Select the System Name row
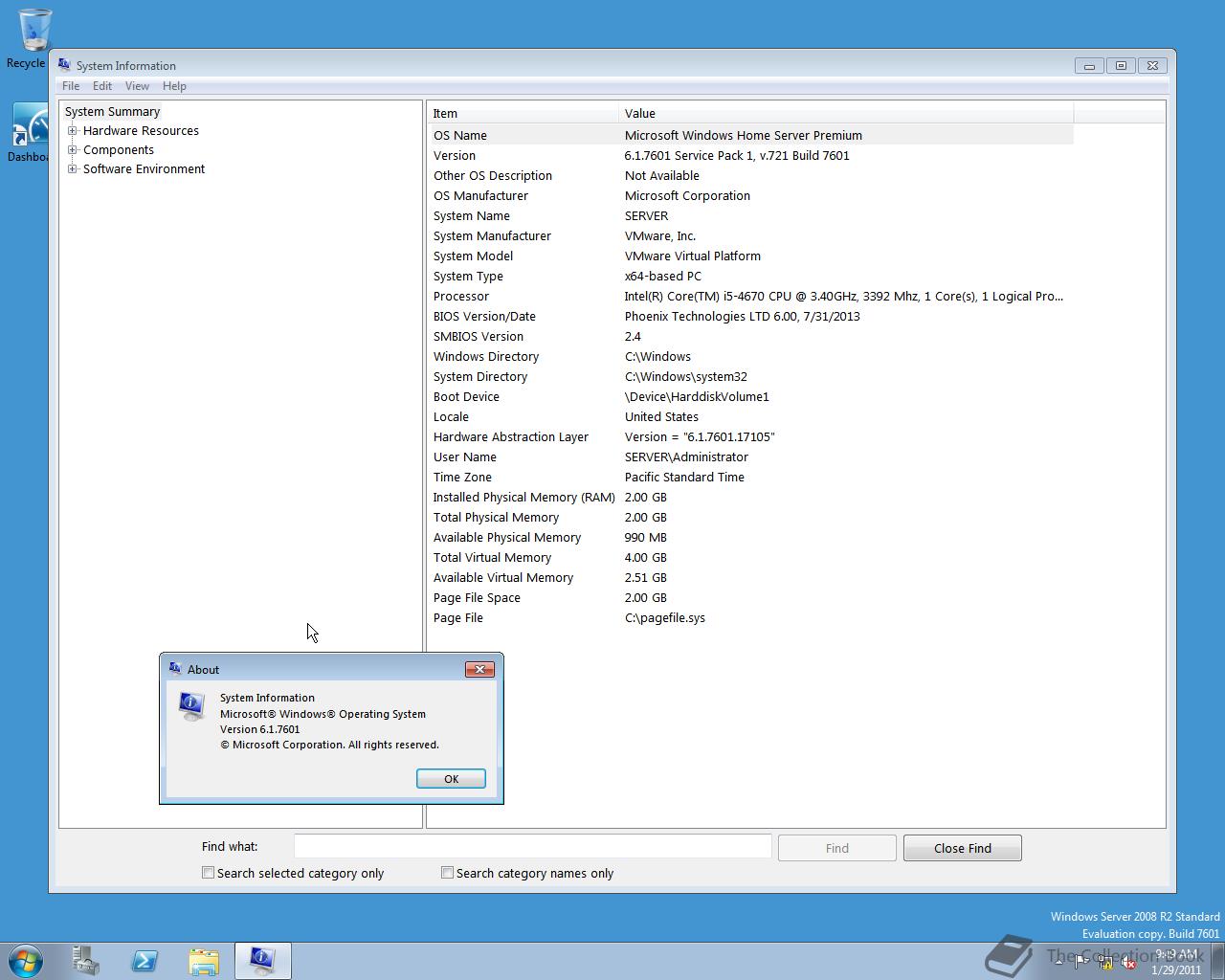 click(750, 215)
